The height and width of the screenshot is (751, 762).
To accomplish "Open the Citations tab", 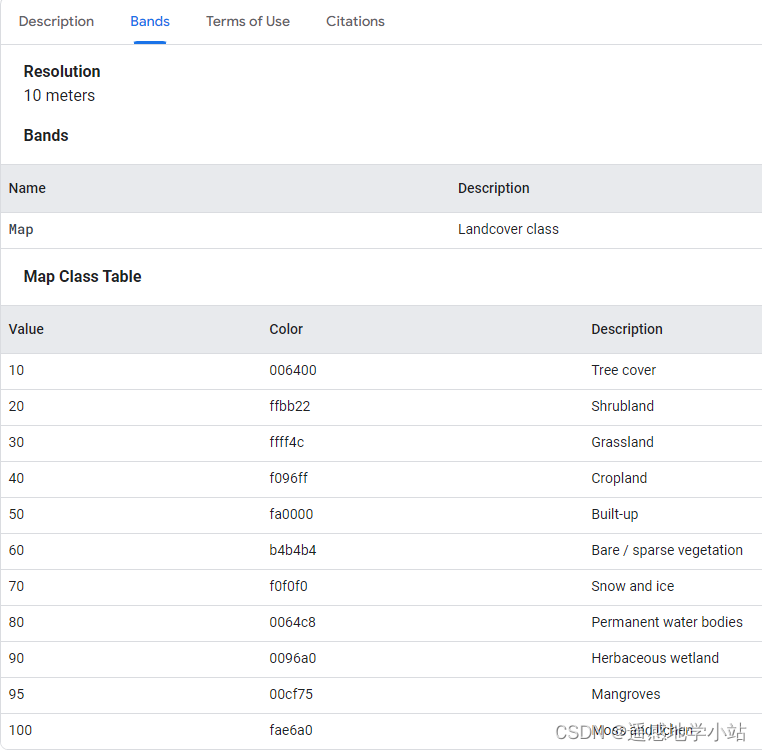I will click(355, 21).
